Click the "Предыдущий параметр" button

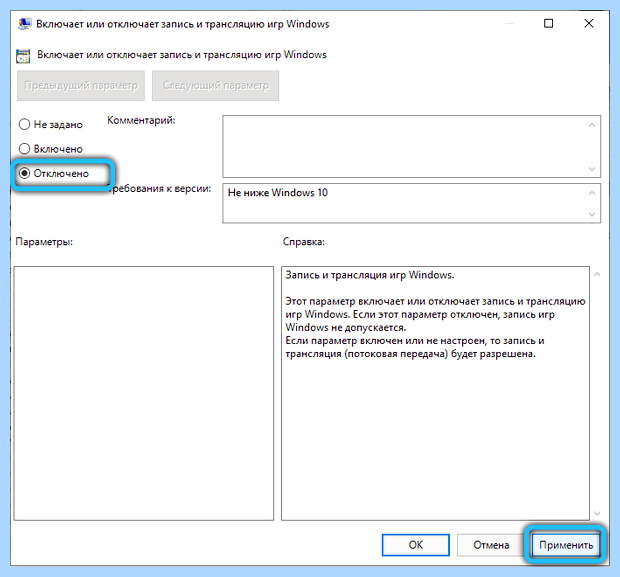81,85
